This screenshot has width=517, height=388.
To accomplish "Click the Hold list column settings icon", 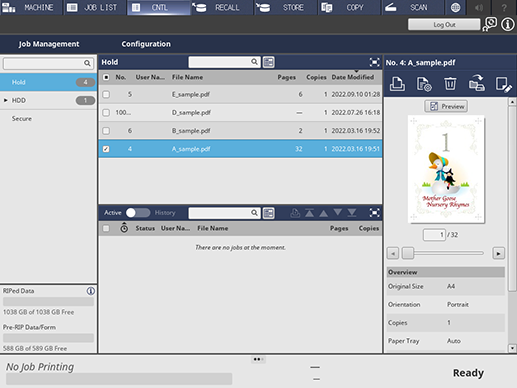I will (x=269, y=62).
